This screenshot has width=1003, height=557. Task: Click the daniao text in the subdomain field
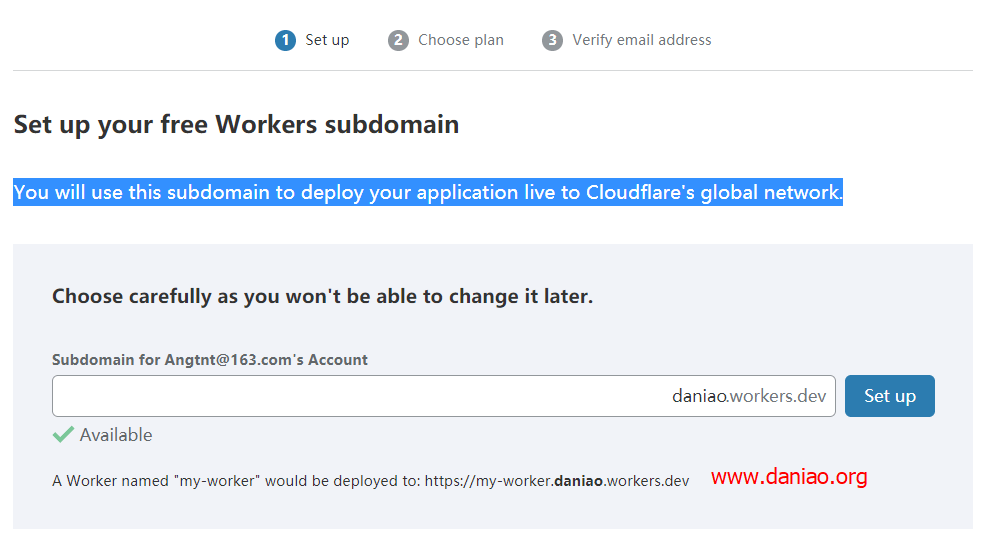(700, 396)
